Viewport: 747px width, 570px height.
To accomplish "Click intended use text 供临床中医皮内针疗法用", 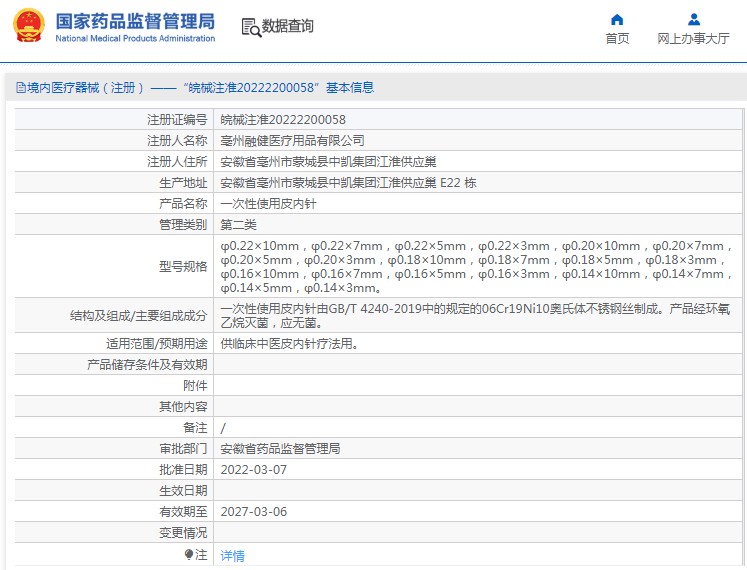I will 290,344.
